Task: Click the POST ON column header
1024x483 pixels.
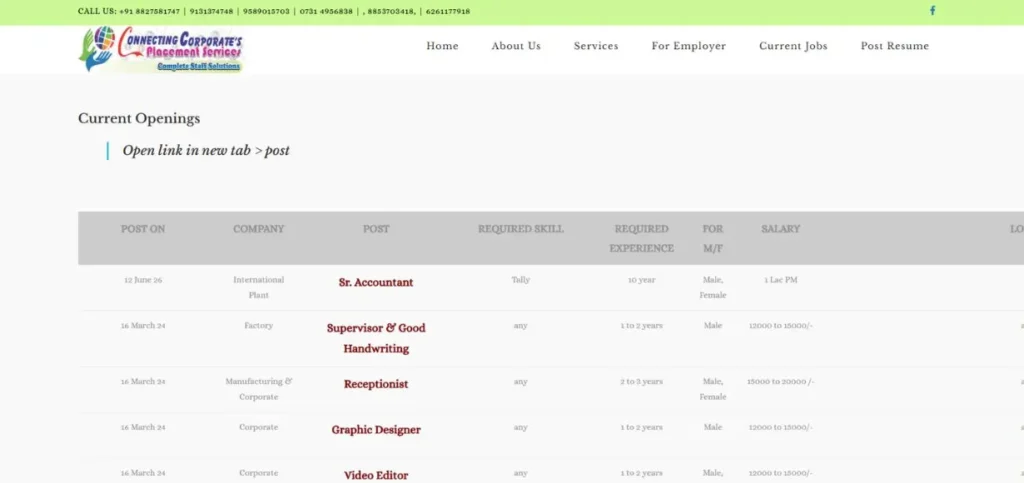Action: point(143,229)
